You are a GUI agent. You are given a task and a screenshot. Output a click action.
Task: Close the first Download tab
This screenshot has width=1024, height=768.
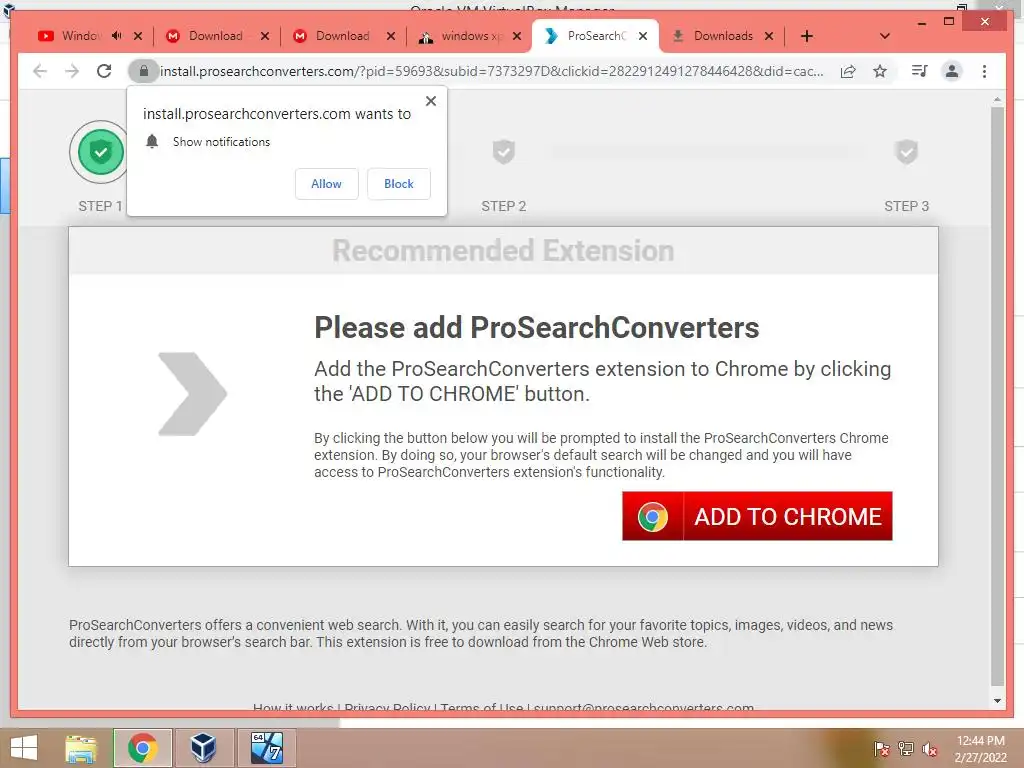coord(264,36)
